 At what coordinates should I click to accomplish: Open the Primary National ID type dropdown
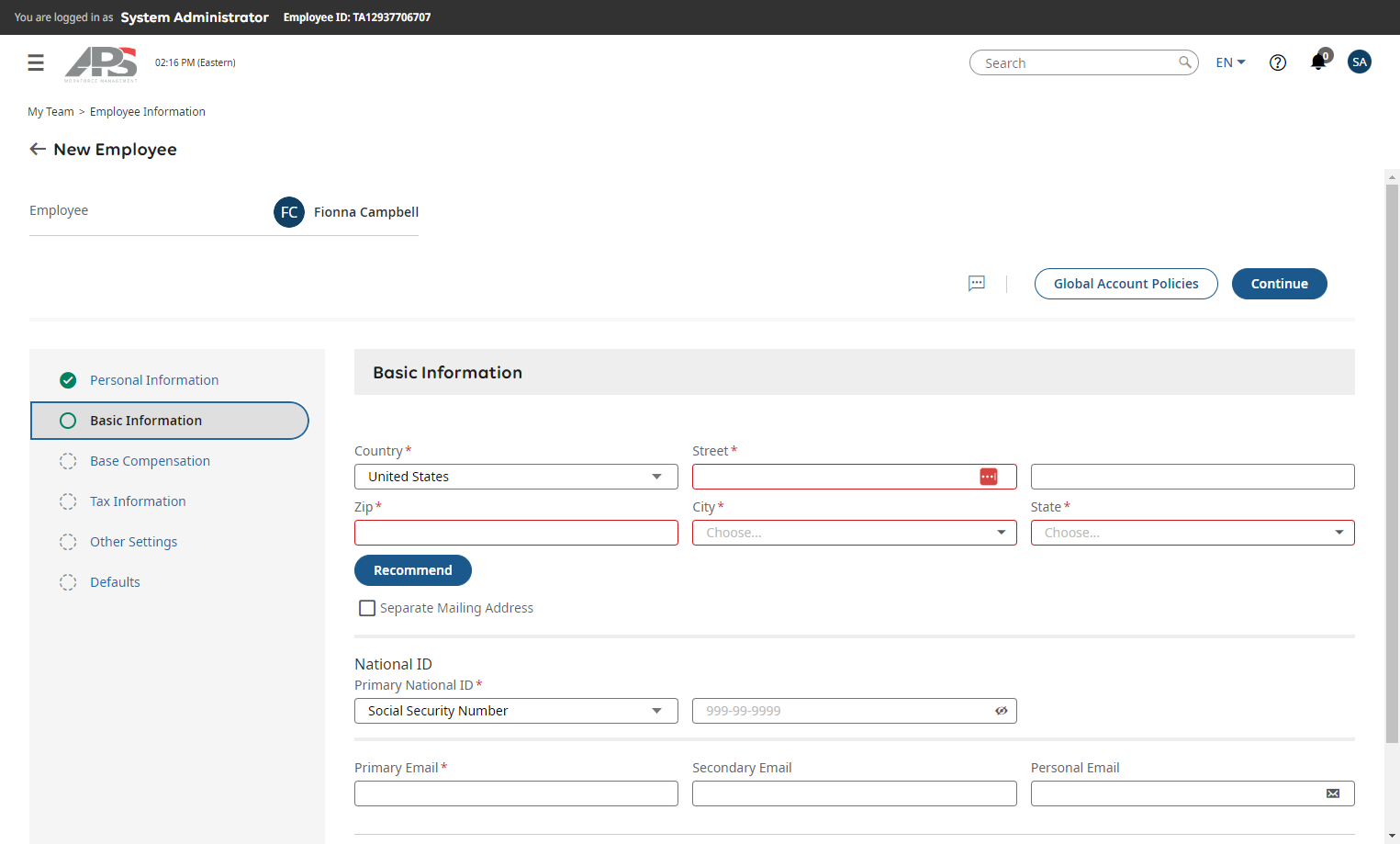click(516, 711)
